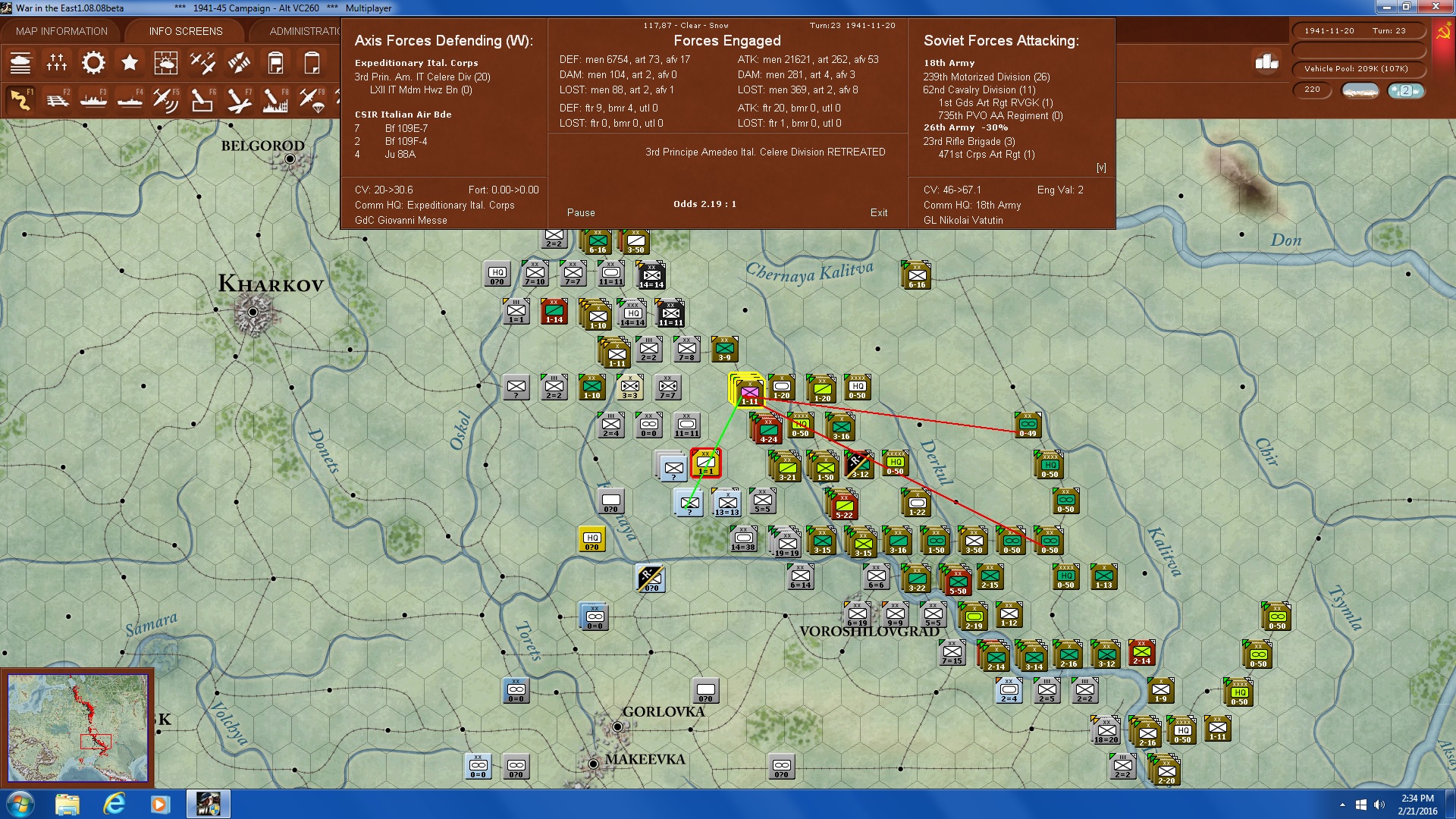Click the air weather level 2 indicator
The width and height of the screenshot is (1456, 819).
1406,90
